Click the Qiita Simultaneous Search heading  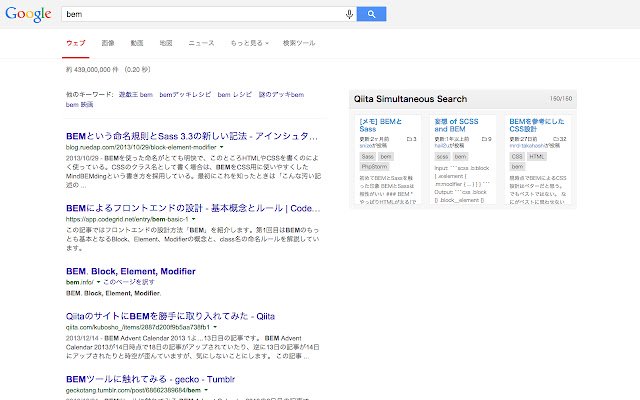[x=410, y=99]
